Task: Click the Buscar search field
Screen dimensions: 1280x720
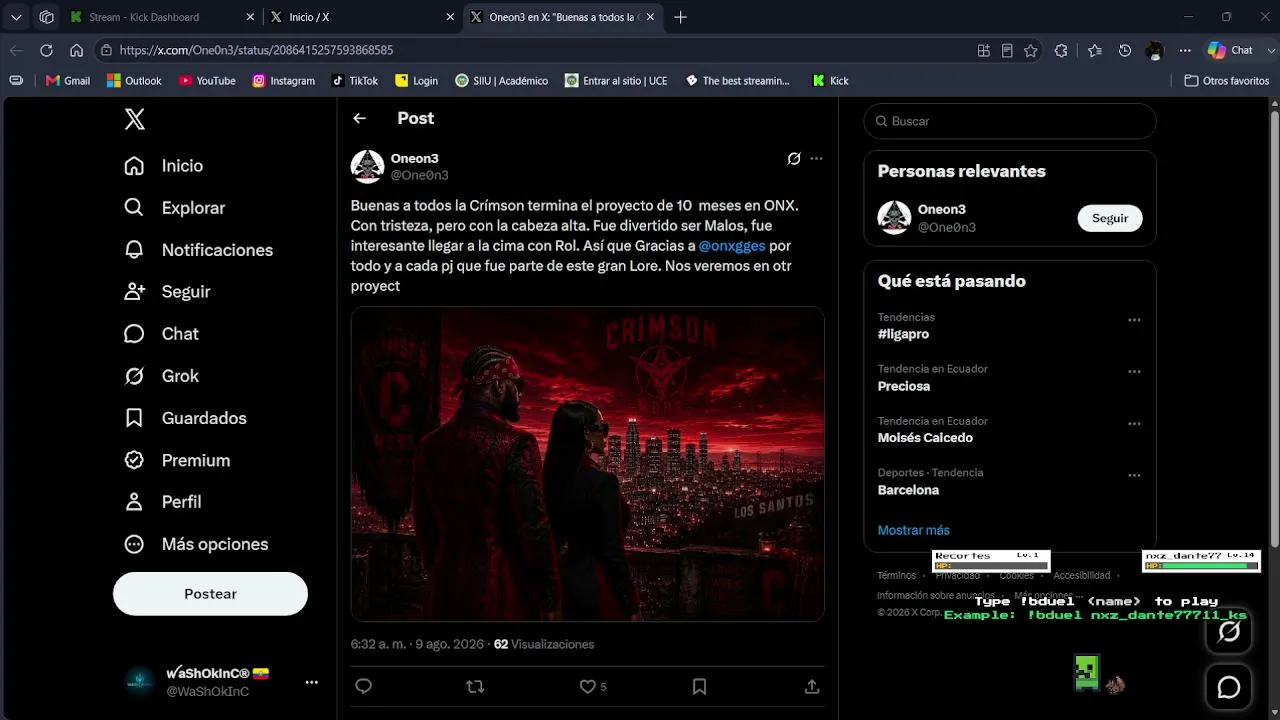Action: [1010, 121]
